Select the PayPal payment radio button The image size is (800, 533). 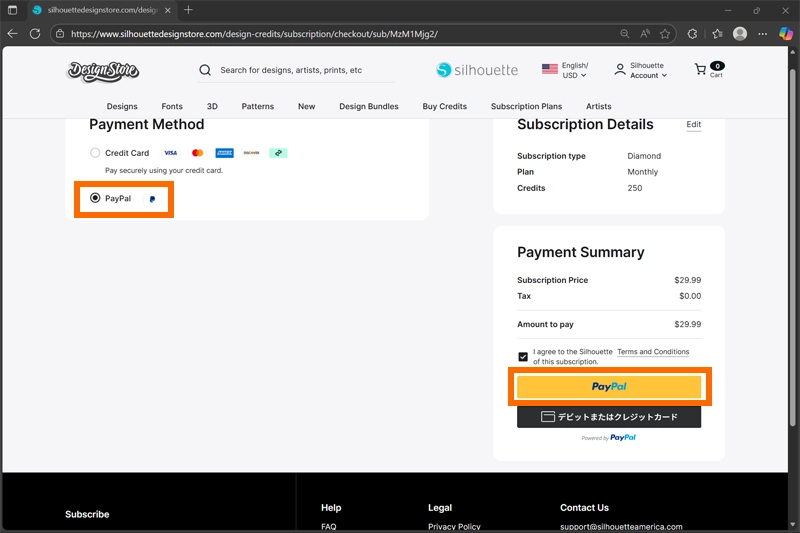[x=95, y=198]
